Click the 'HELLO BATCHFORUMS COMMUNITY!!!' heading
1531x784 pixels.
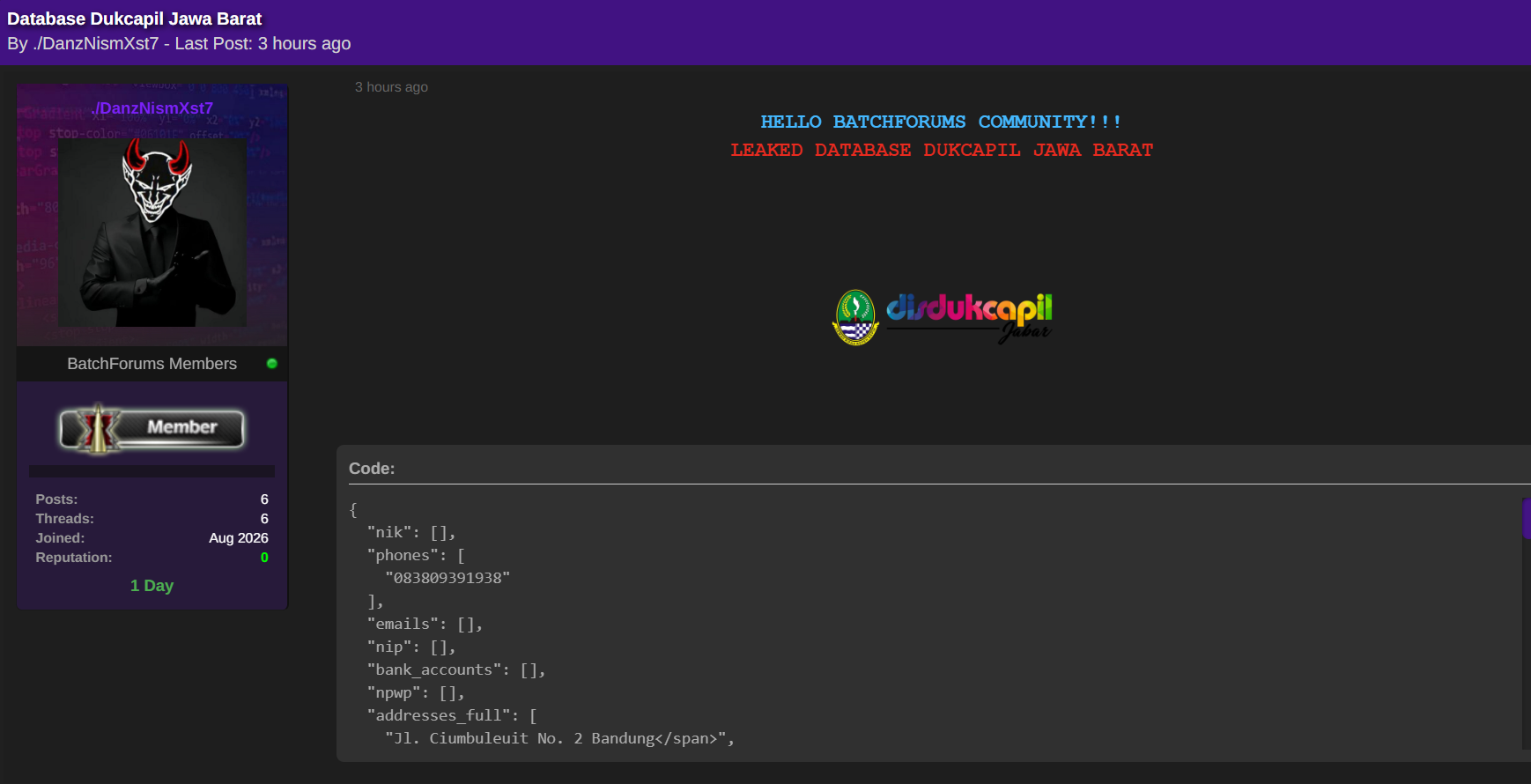[941, 122]
